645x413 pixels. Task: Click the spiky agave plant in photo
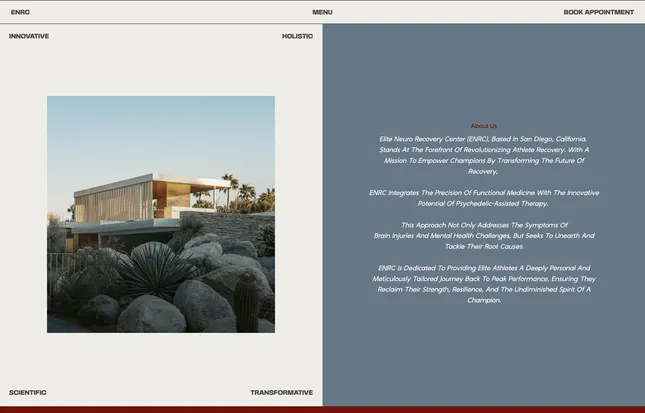[155, 268]
